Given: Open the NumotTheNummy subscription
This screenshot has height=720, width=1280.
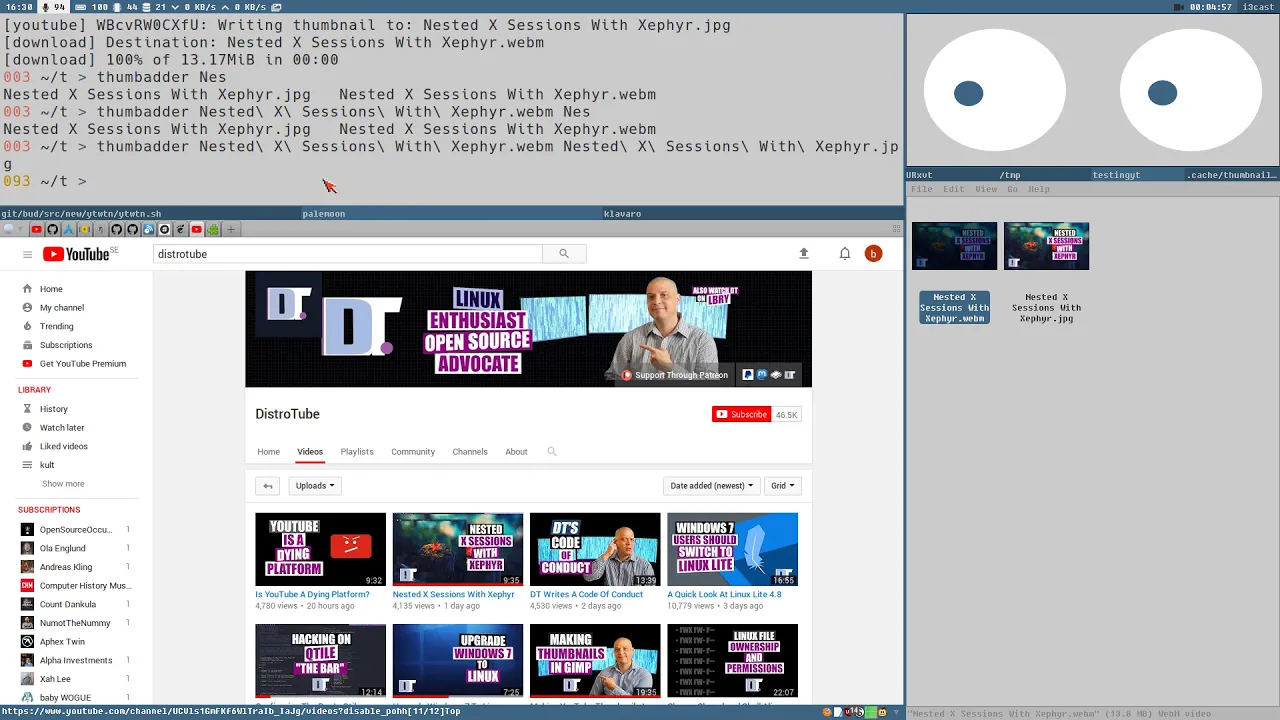Looking at the screenshot, I should click(75, 623).
